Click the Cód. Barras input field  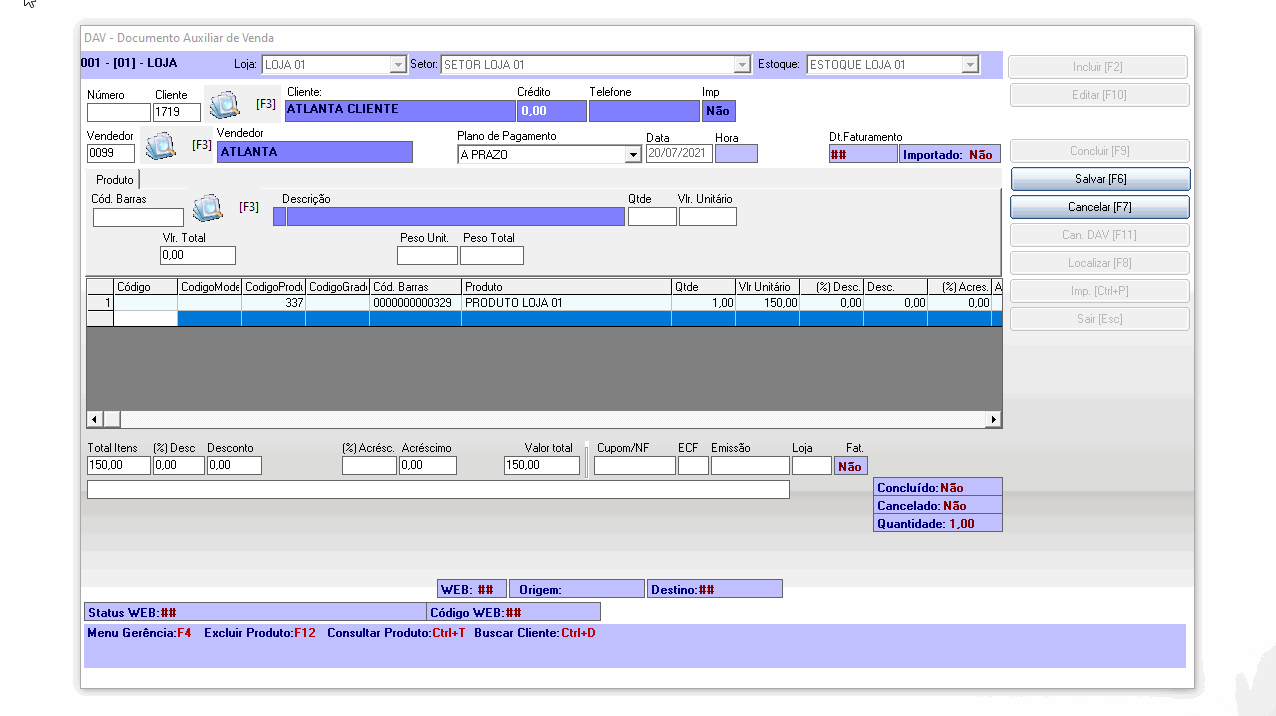[x=139, y=217]
